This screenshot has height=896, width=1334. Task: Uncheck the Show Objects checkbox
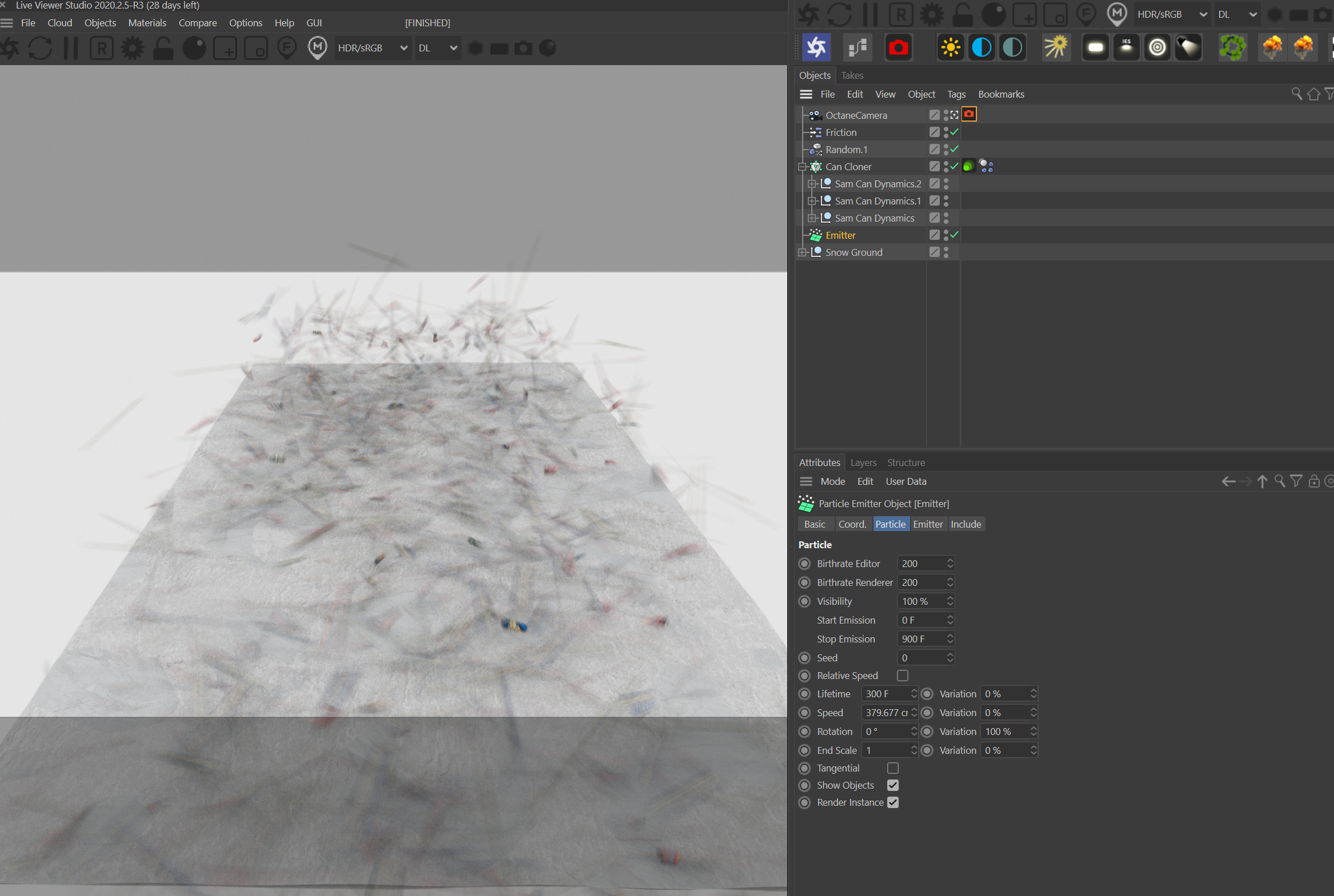[893, 785]
